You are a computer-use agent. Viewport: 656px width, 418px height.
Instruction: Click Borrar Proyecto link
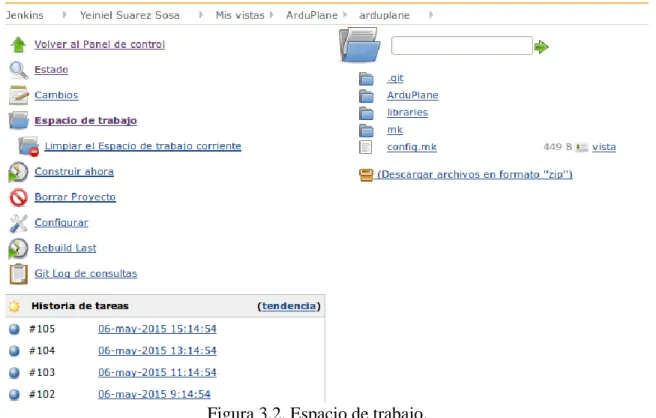click(75, 197)
